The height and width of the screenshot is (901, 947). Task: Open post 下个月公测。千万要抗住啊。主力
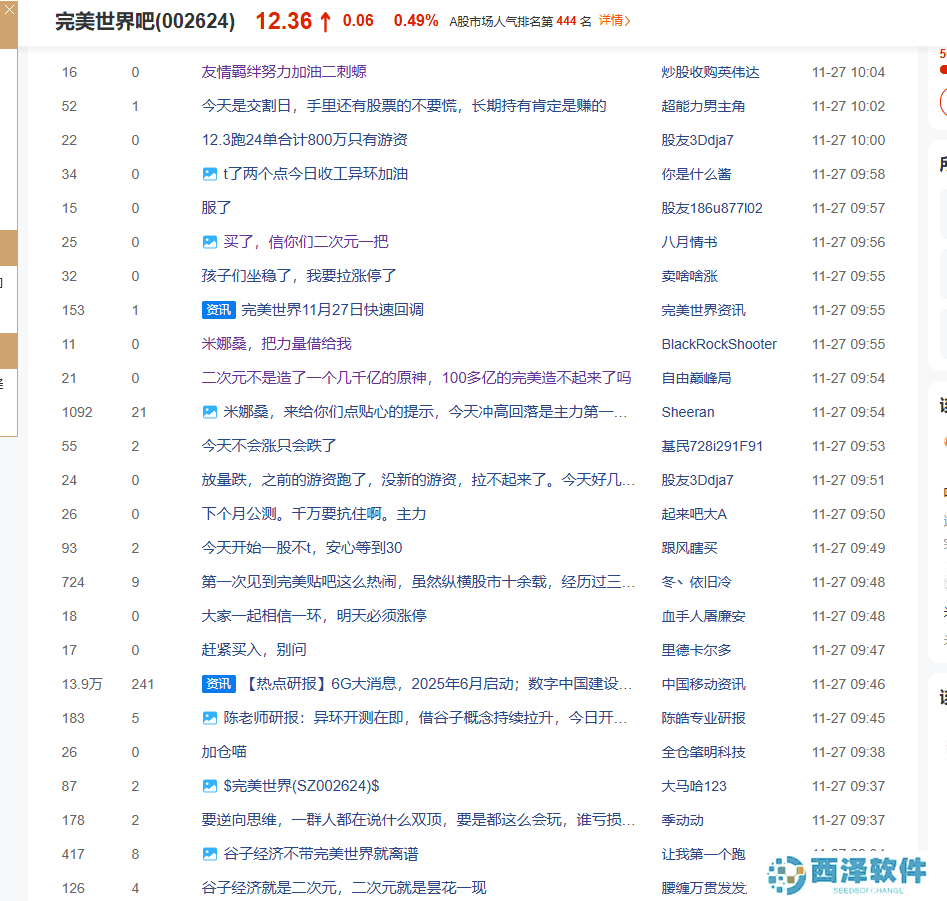click(x=313, y=514)
